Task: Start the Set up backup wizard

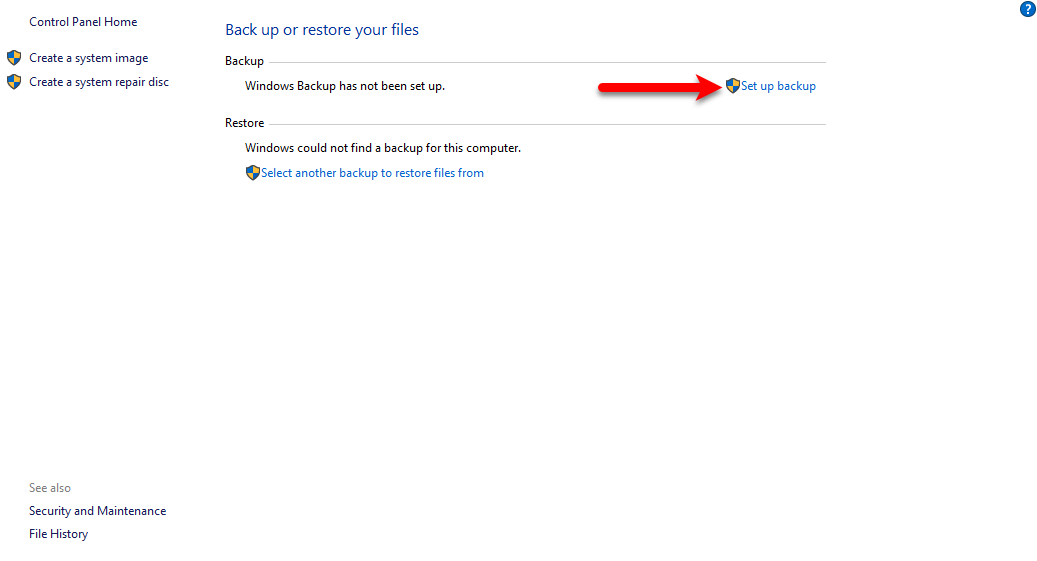Action: pos(778,86)
